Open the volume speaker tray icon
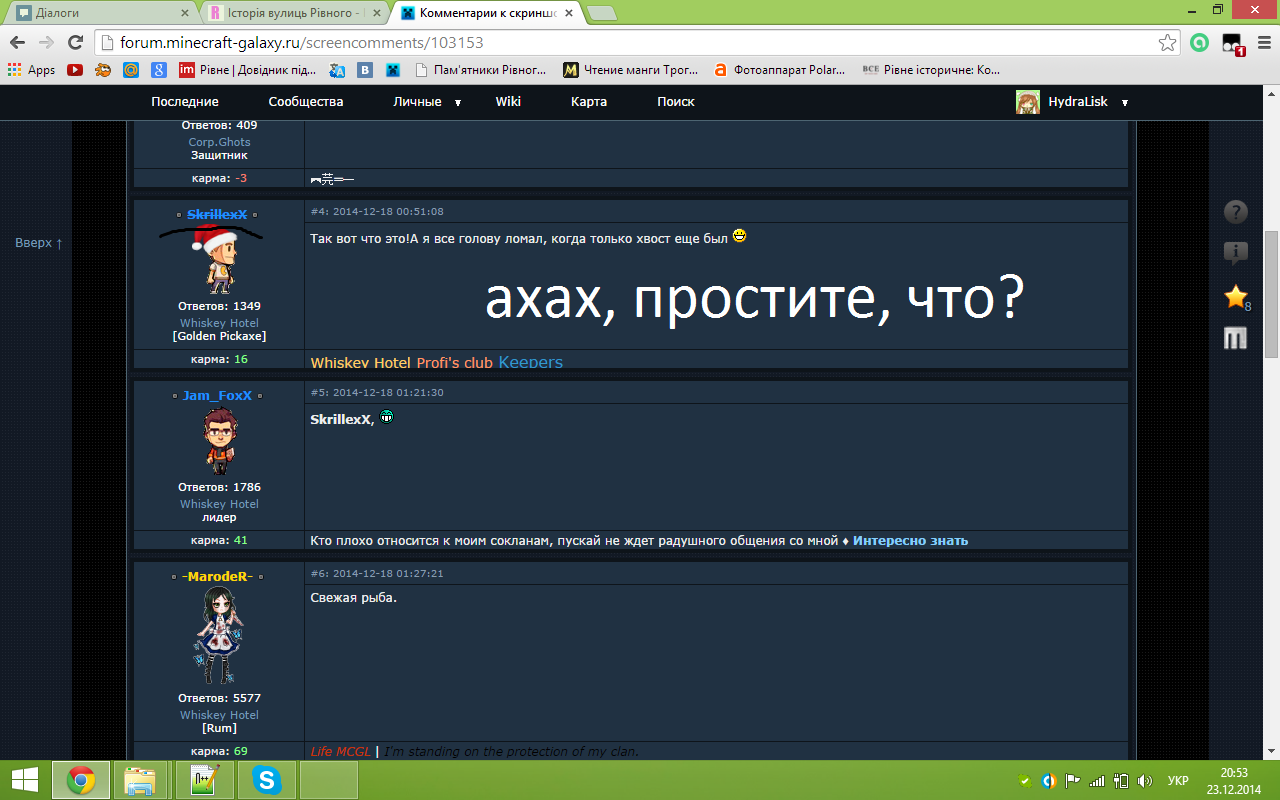 point(1145,781)
